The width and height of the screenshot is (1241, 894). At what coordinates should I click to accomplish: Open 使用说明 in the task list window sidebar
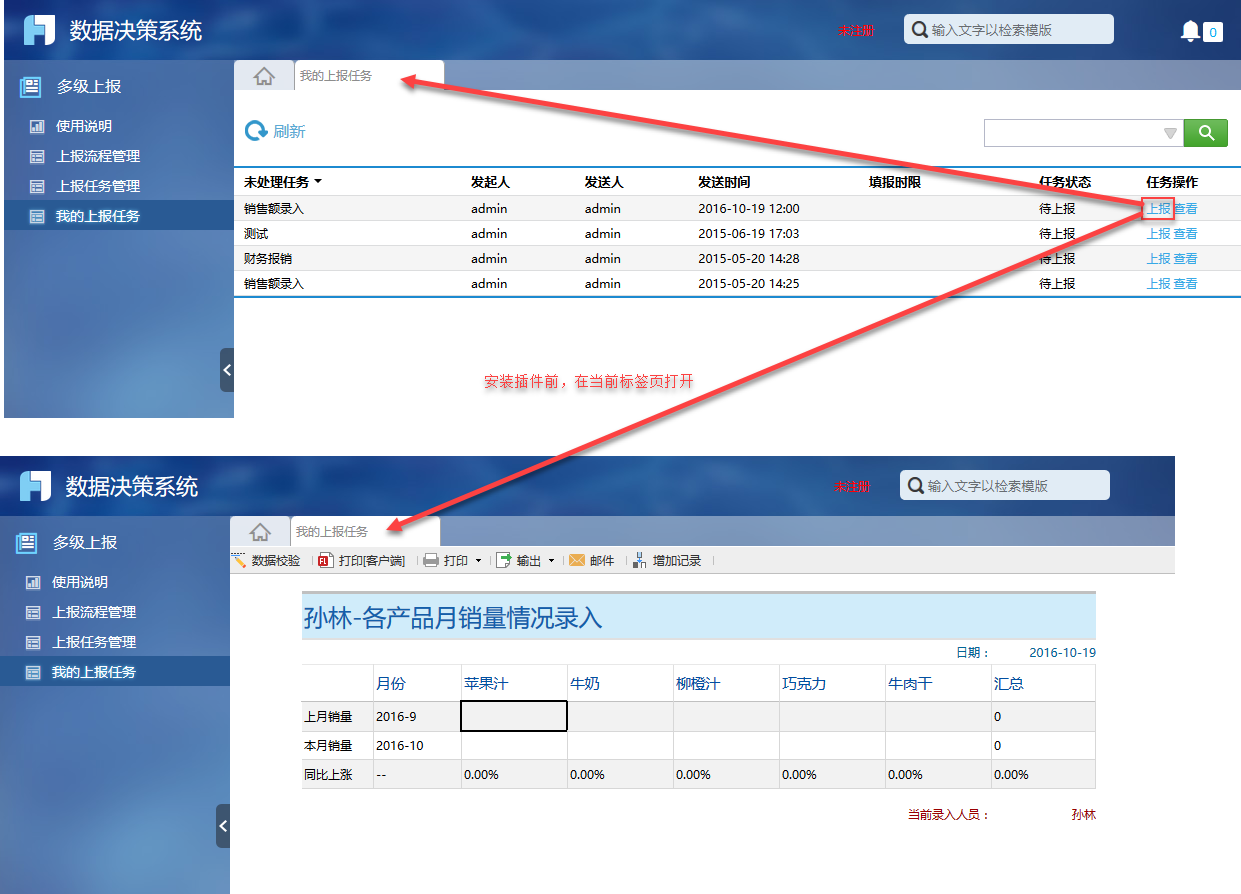point(84,126)
